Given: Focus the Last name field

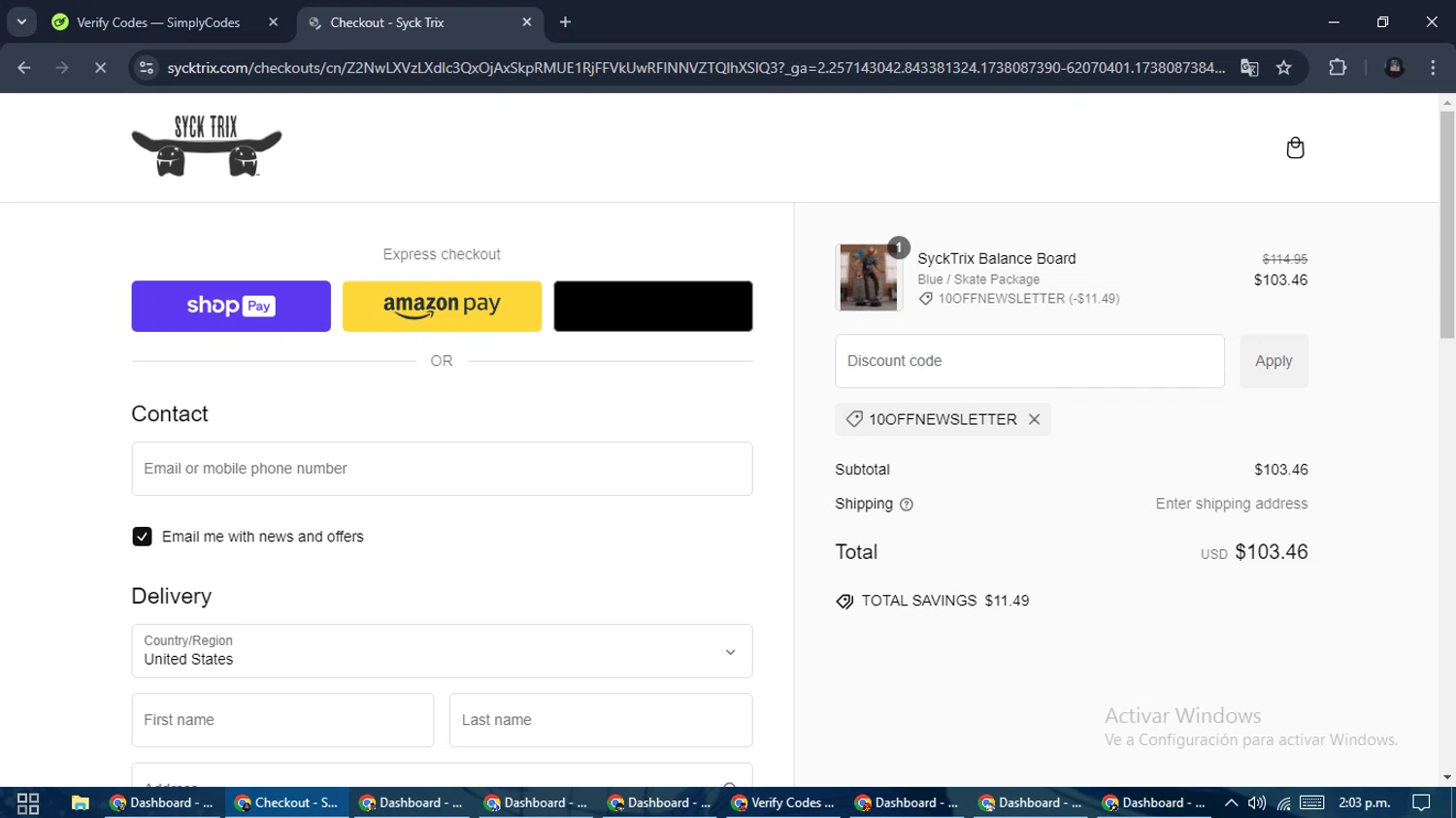Looking at the screenshot, I should pos(601,720).
